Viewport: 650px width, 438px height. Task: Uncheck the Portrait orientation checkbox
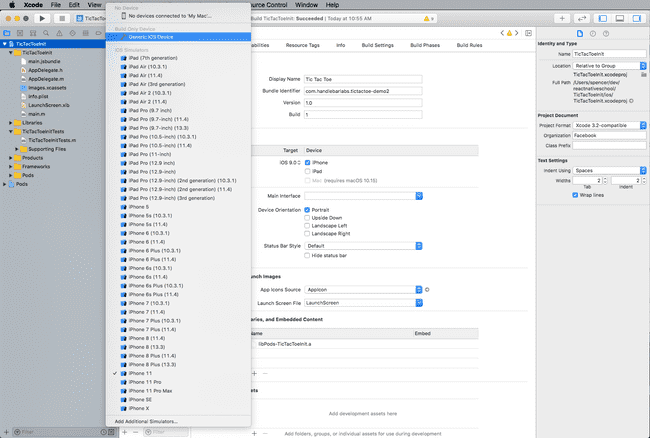tap(307, 210)
